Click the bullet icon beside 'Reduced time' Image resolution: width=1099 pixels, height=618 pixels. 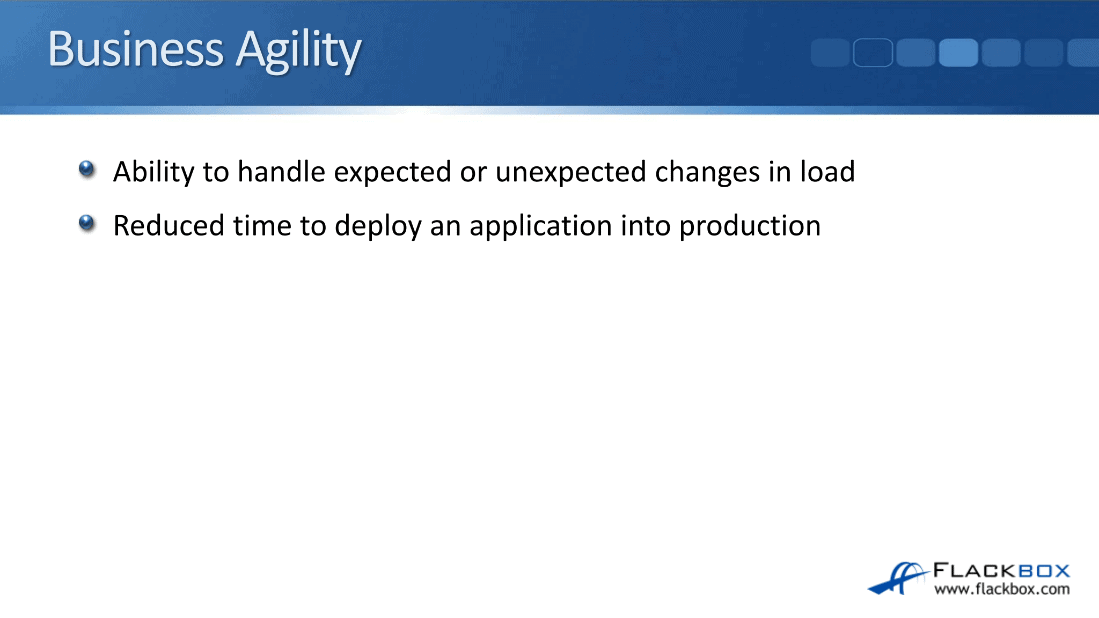tap(88, 223)
